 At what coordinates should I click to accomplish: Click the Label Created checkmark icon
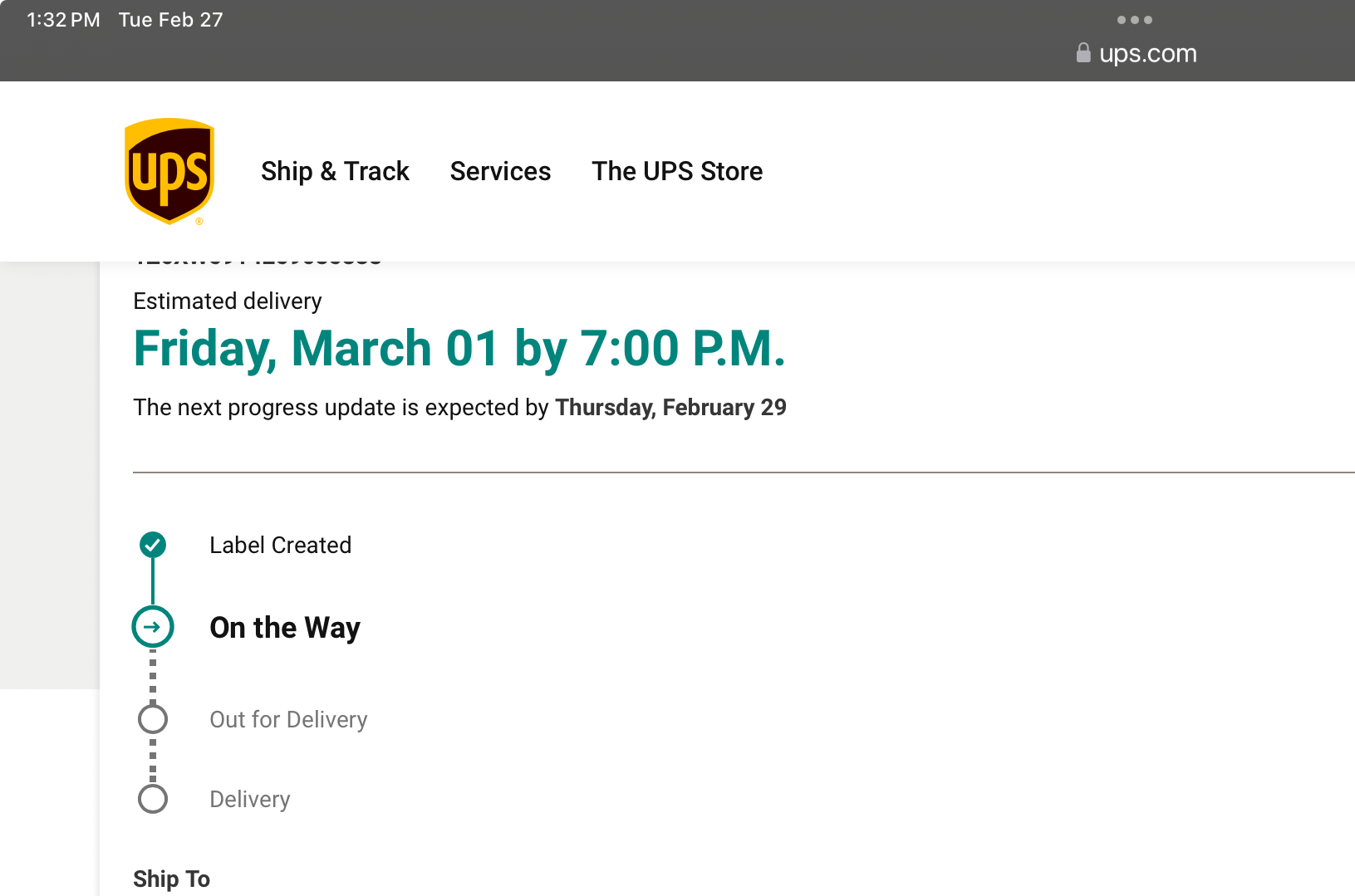[153, 545]
